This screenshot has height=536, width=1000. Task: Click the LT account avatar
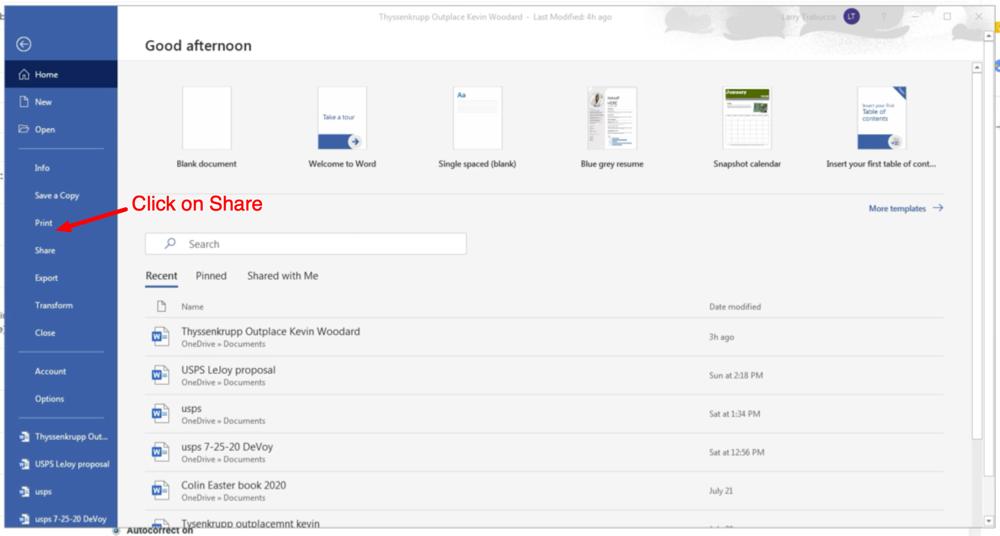pyautogui.click(x=851, y=17)
